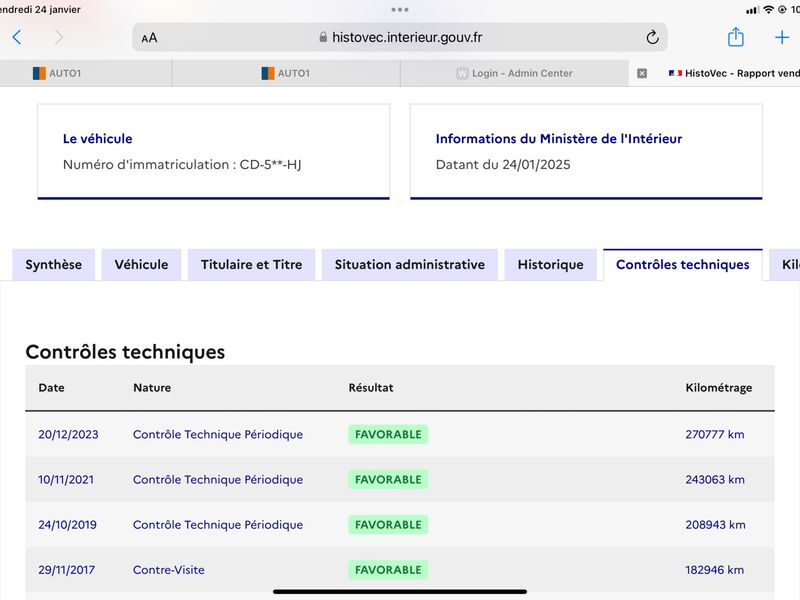This screenshot has width=800, height=600.
Task: Click the Résultat column header
Action: [371, 388]
